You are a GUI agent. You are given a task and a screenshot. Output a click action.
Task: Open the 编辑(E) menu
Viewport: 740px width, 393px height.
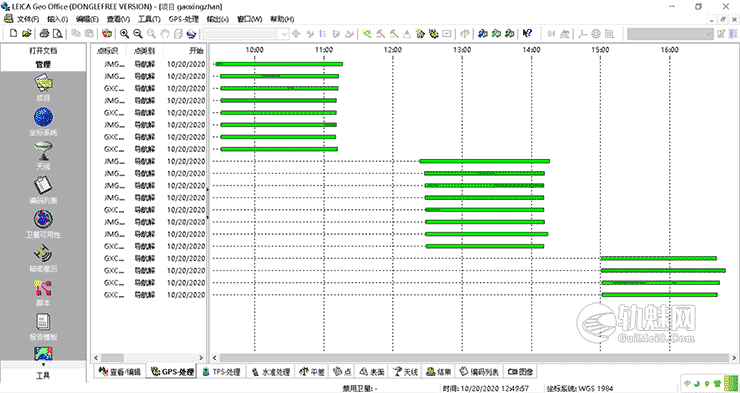[87, 19]
